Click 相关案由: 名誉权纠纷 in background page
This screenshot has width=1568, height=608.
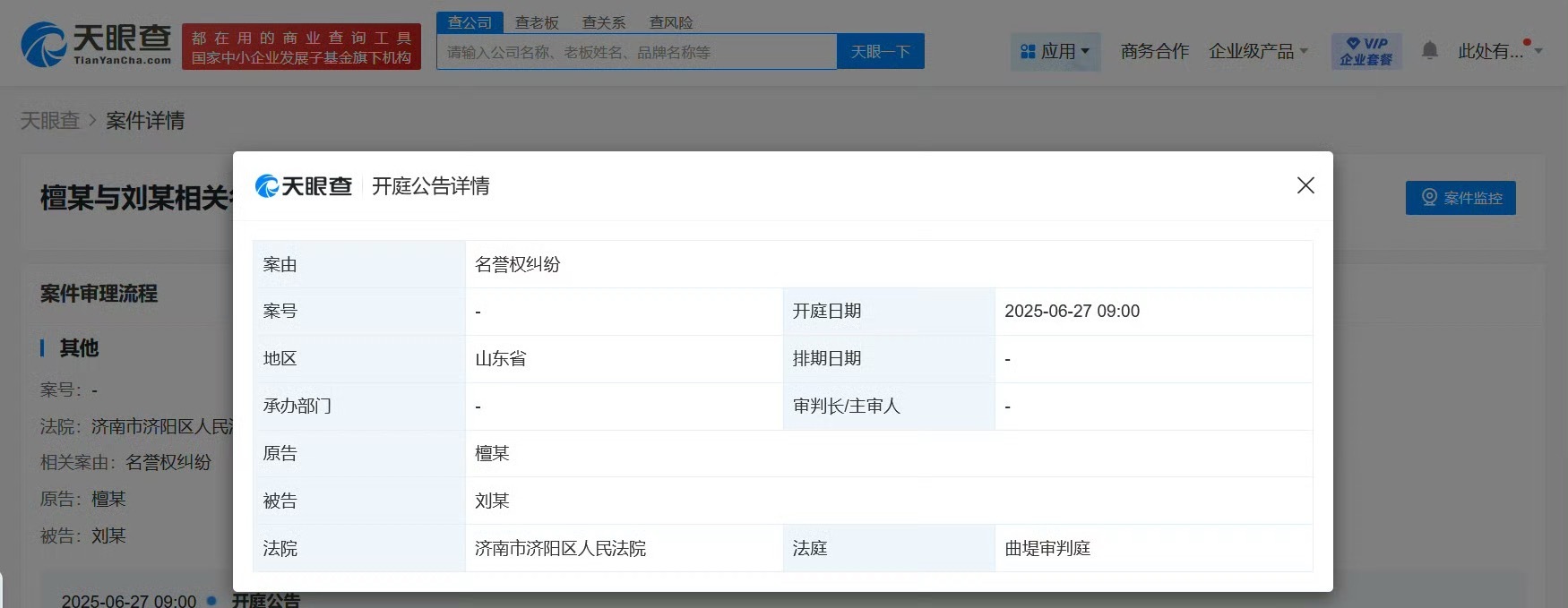125,463
